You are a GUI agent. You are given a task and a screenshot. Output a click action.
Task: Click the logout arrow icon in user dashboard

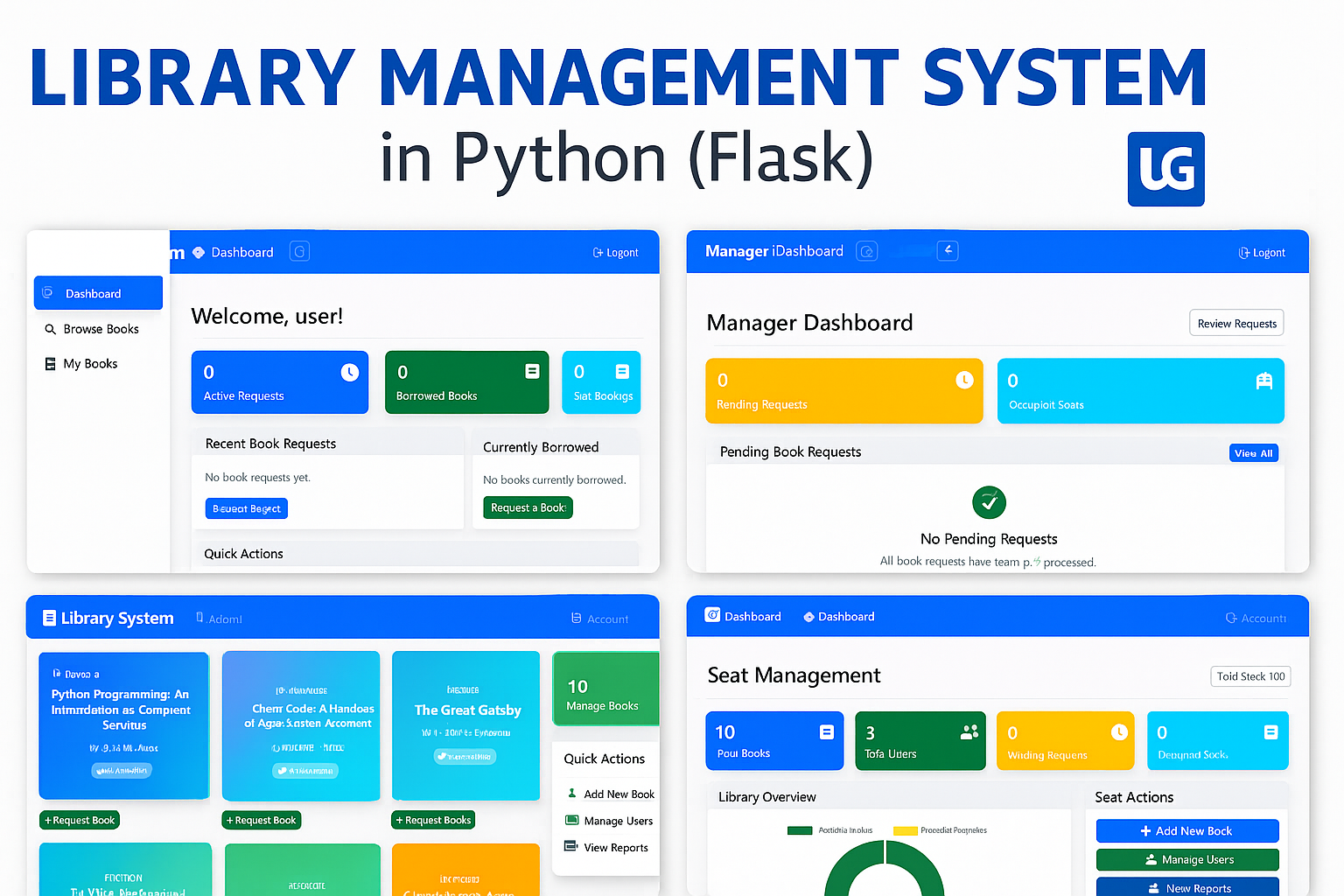tap(598, 253)
